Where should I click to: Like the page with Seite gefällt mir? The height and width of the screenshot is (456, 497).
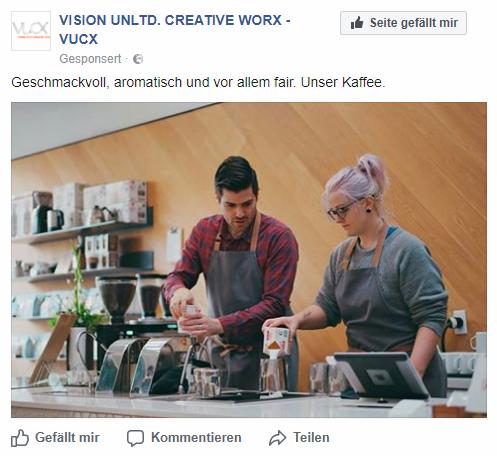403,23
